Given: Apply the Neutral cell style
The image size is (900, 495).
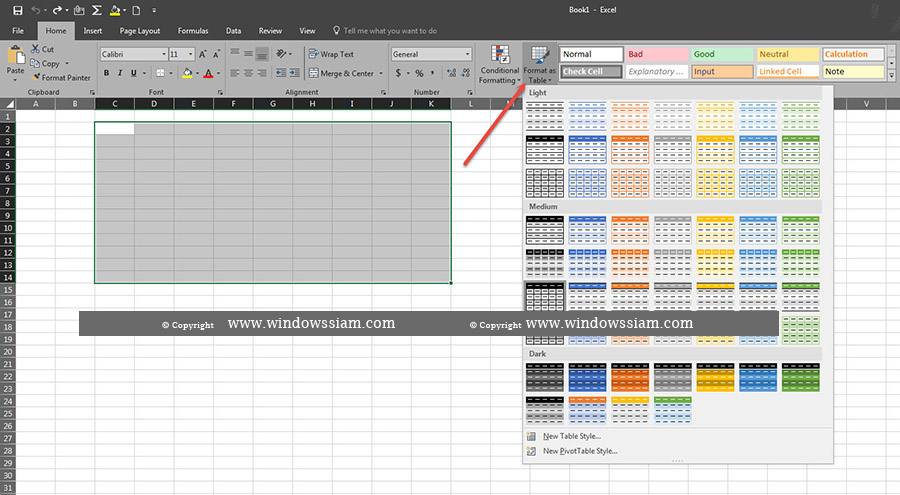Looking at the screenshot, I should 788,54.
